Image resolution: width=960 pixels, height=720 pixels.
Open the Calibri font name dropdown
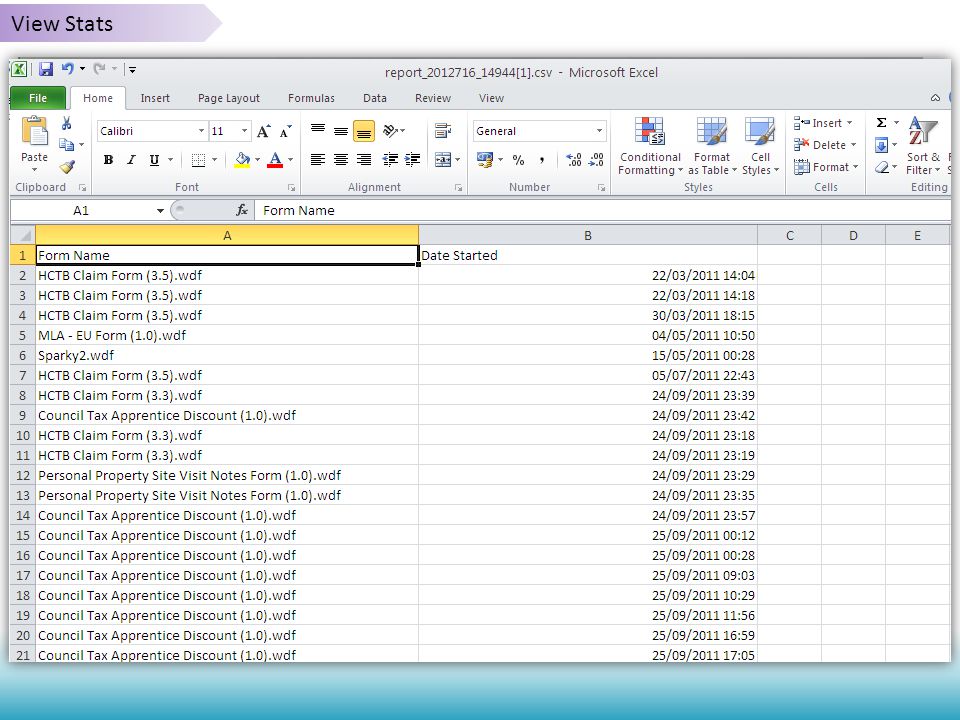click(201, 131)
